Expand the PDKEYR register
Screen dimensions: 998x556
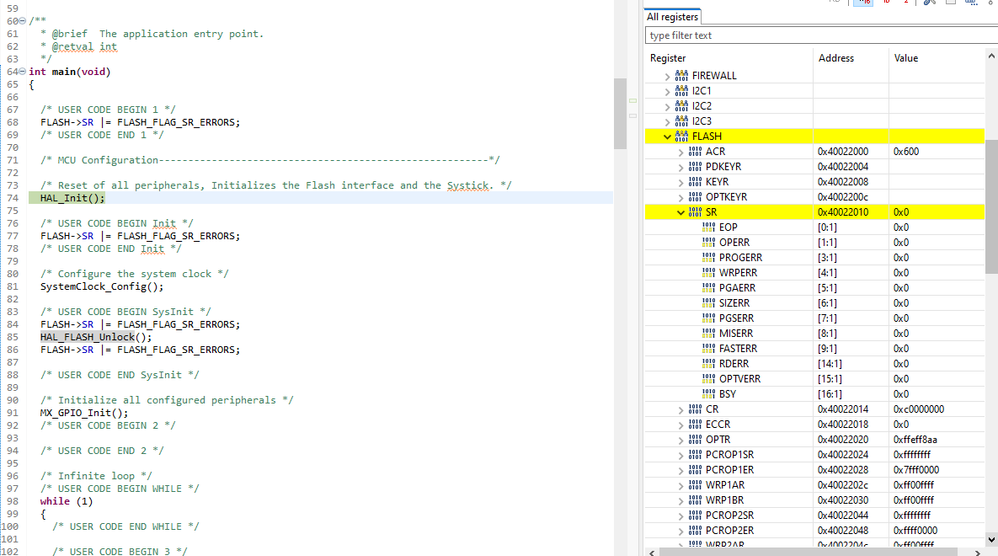680,167
